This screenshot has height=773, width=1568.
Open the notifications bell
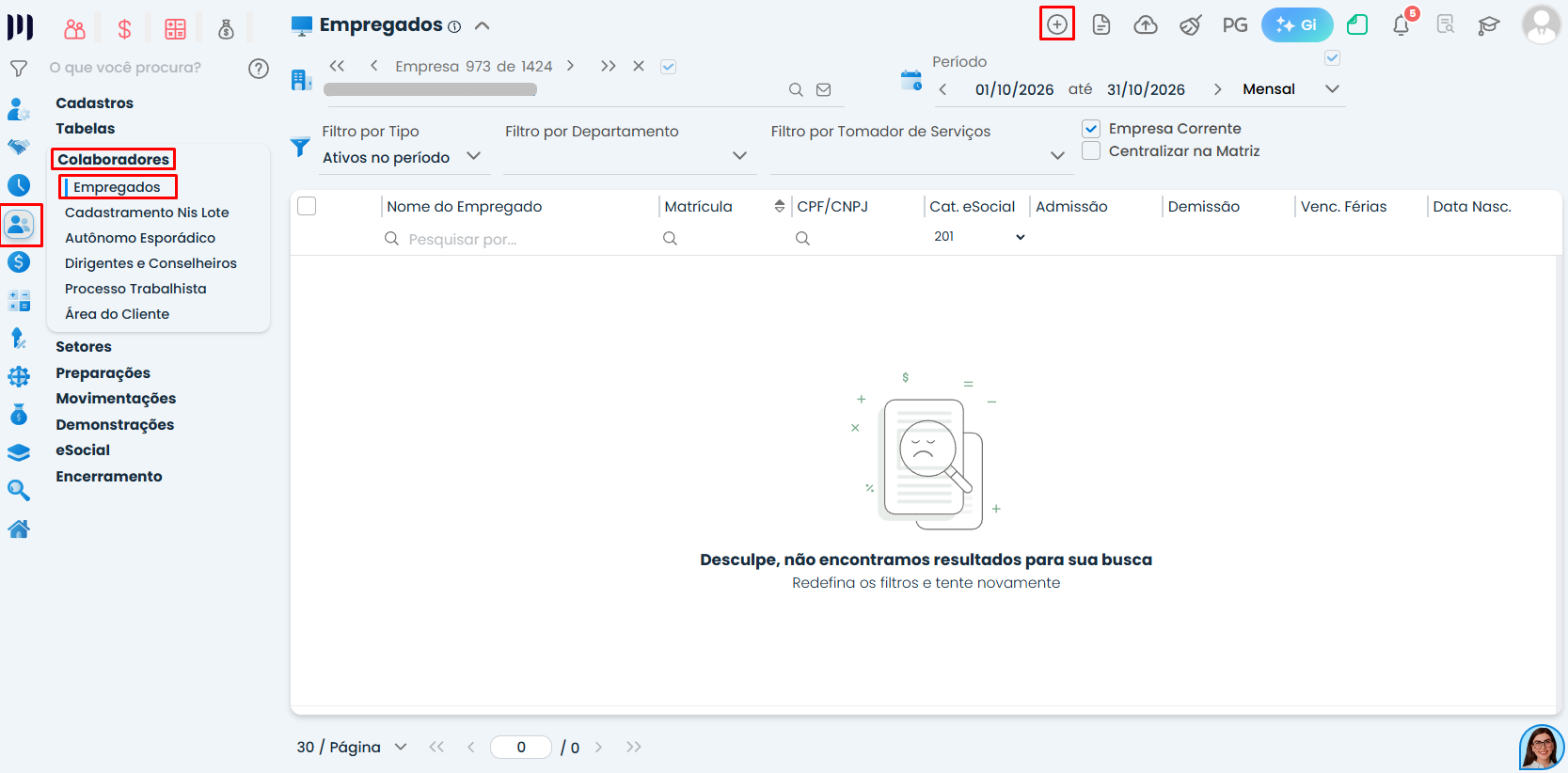point(1402,24)
